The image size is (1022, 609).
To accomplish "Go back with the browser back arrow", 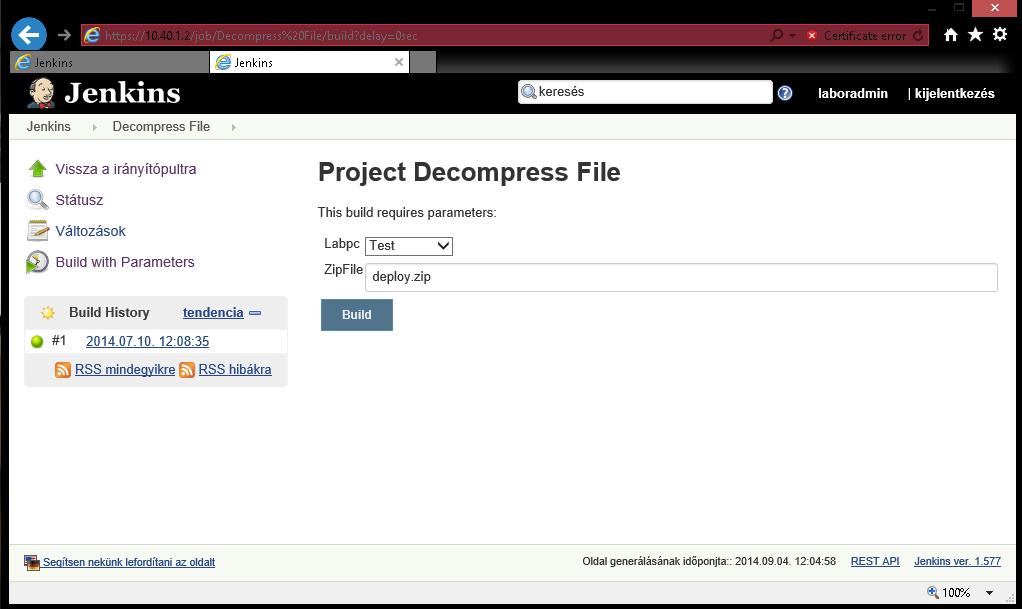I will tap(29, 35).
